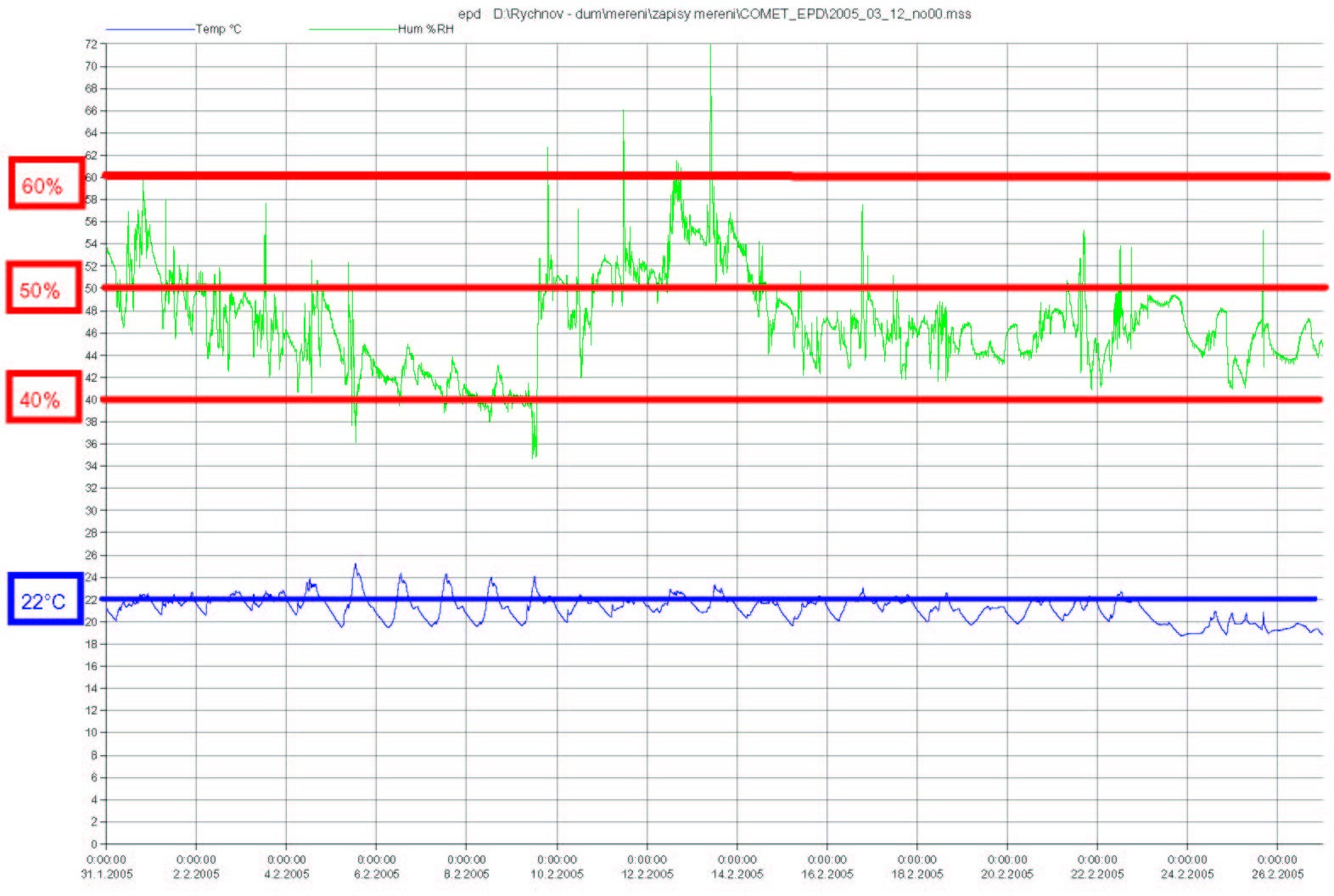The image size is (1334, 896).
Task: Pick the "8" y-axis tick label
Action: tap(94, 755)
